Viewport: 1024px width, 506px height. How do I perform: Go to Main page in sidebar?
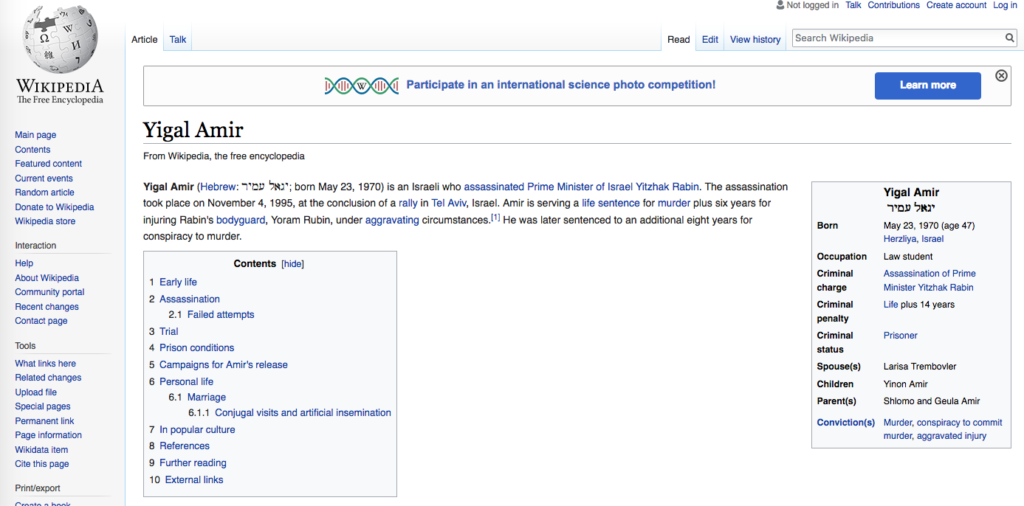tap(35, 135)
